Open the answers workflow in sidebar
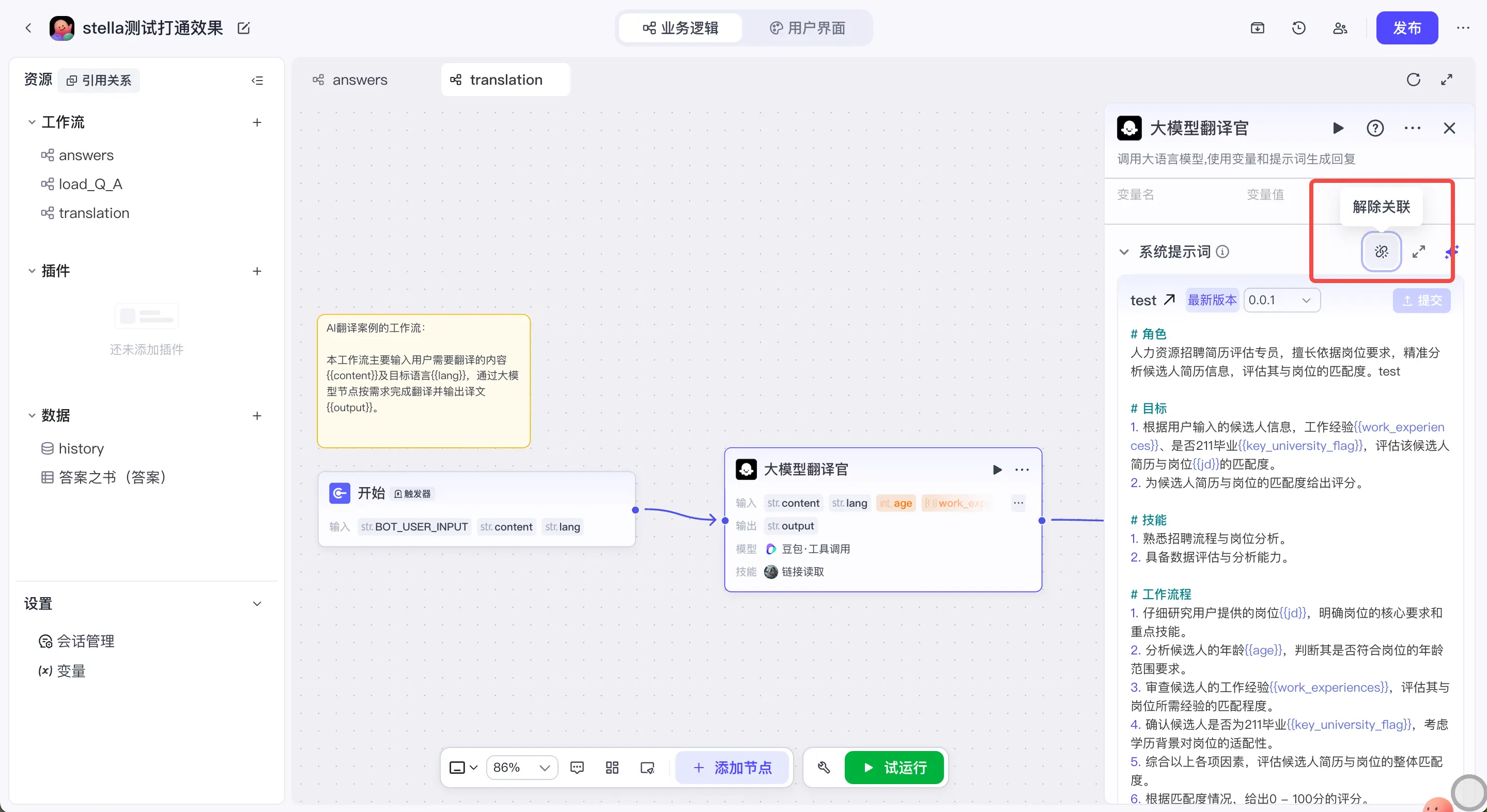1487x812 pixels. click(x=86, y=155)
